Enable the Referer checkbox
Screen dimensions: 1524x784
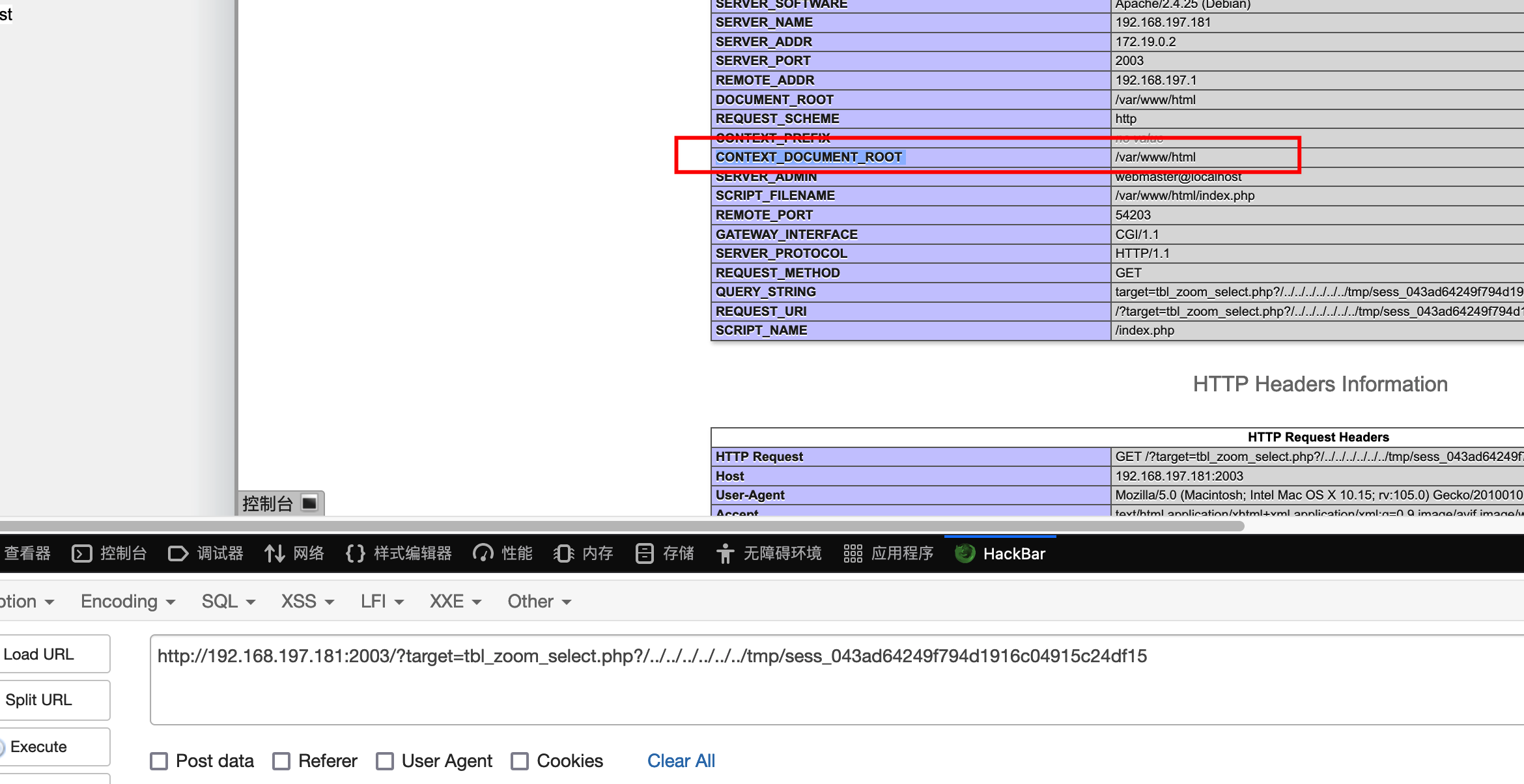(x=281, y=761)
